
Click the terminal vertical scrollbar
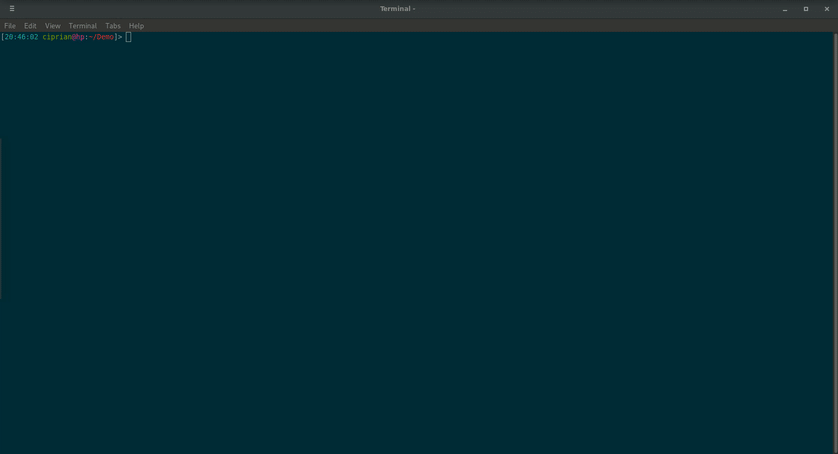[x=835, y=243]
